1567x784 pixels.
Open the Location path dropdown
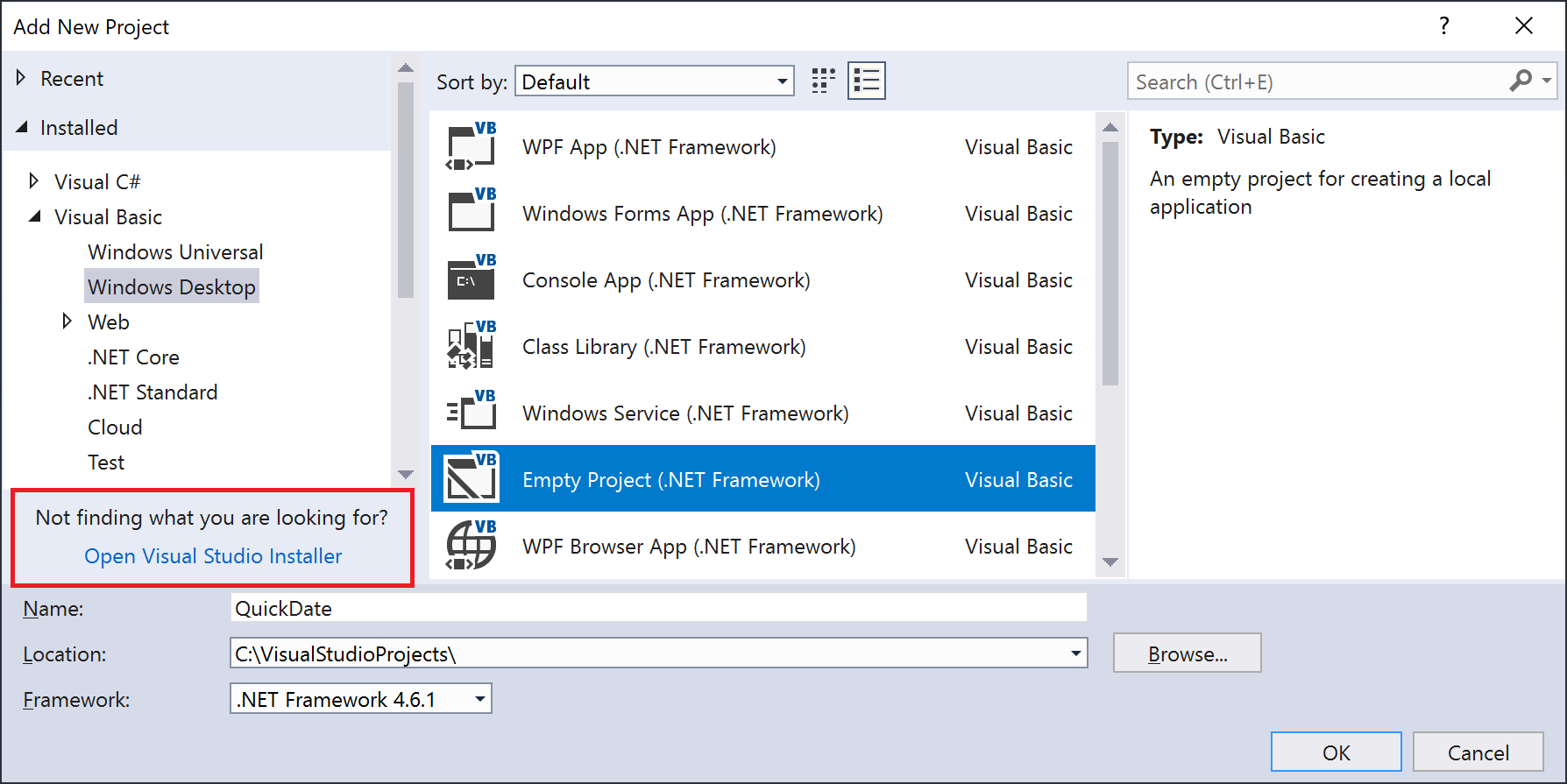point(1075,653)
